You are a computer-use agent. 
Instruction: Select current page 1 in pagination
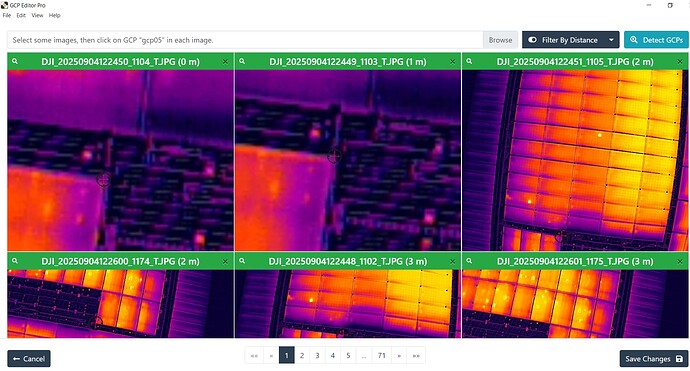click(286, 355)
